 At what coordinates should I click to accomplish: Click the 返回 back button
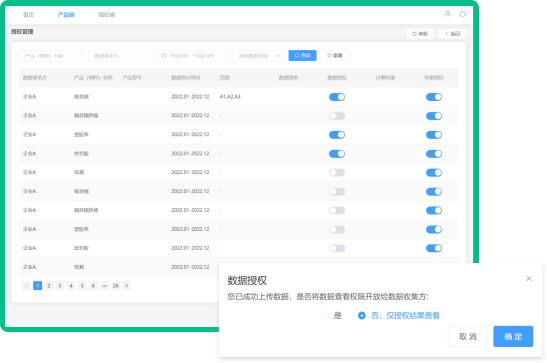coord(452,33)
